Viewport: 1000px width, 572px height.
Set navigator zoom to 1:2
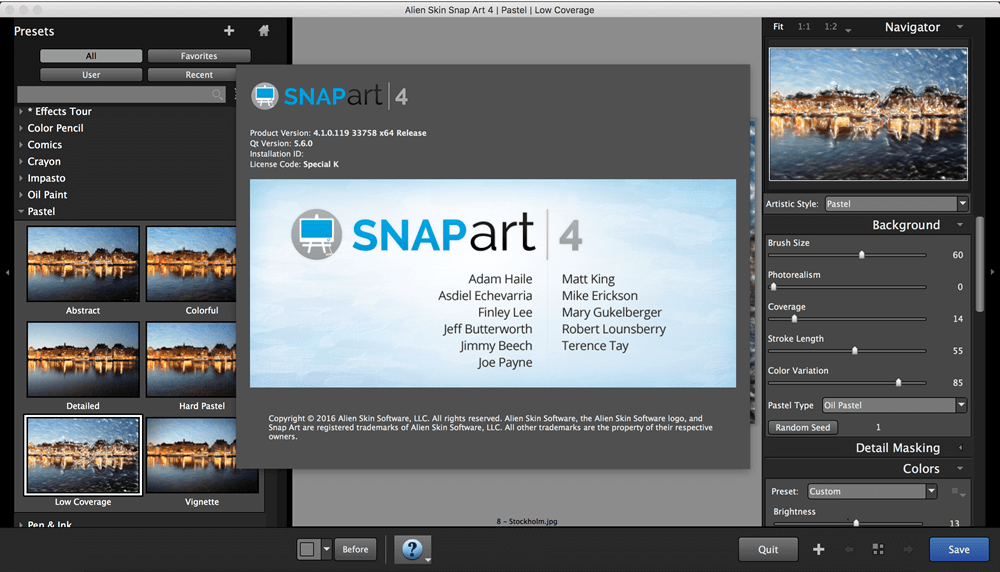tap(830, 27)
